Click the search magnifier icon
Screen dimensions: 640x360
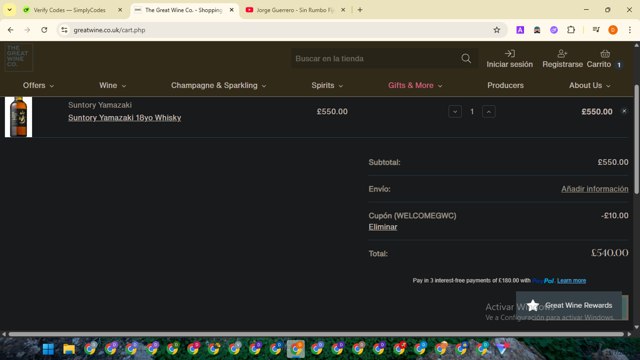pos(466,58)
